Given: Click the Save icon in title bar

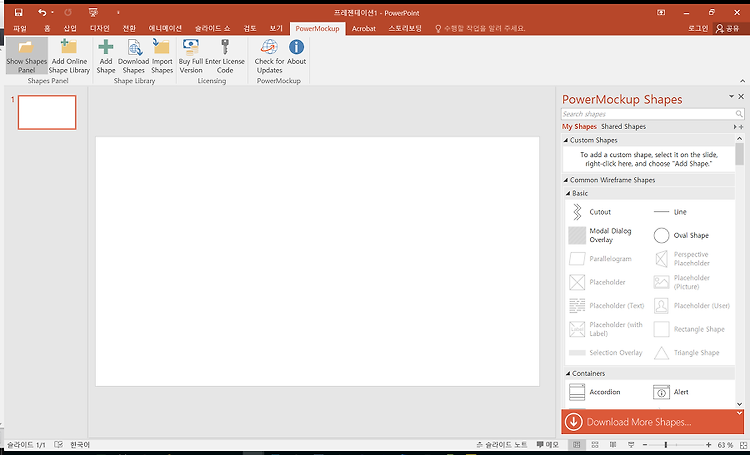Looking at the screenshot, I should (19, 12).
